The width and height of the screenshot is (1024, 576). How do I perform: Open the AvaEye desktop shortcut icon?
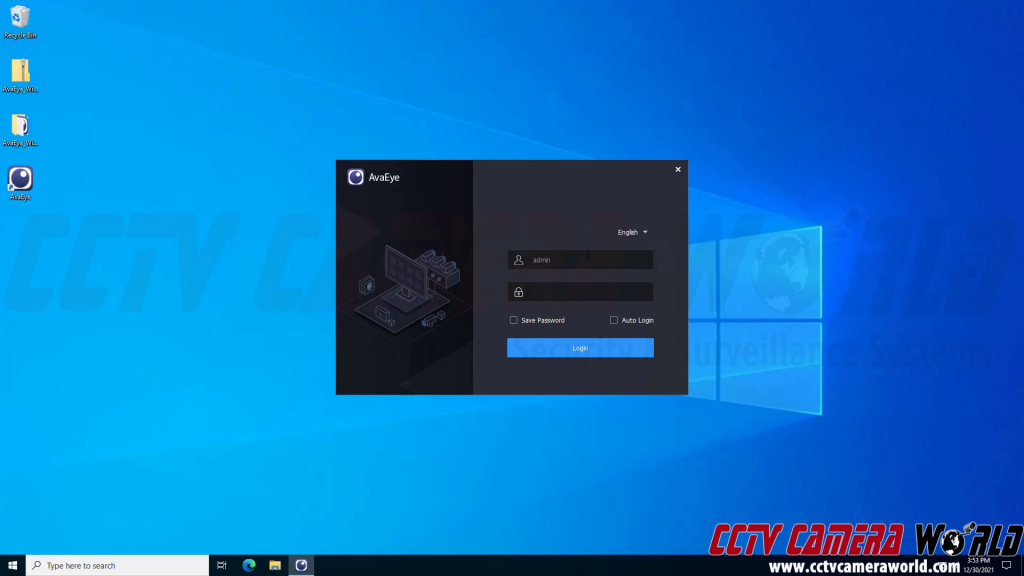20,179
